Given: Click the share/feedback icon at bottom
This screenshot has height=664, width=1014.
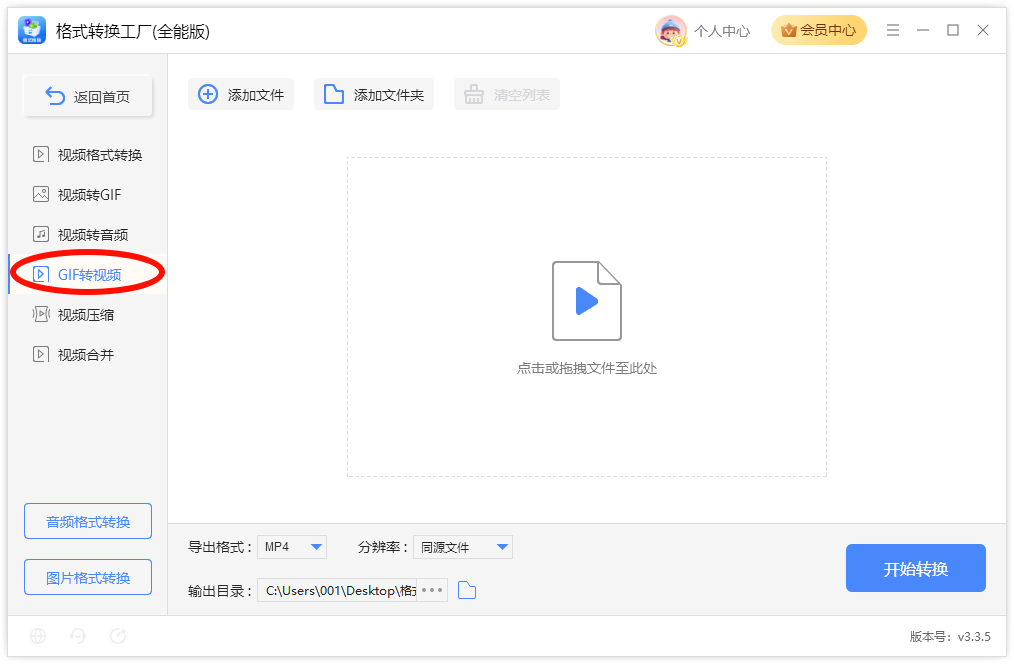Looking at the screenshot, I should click(x=118, y=636).
